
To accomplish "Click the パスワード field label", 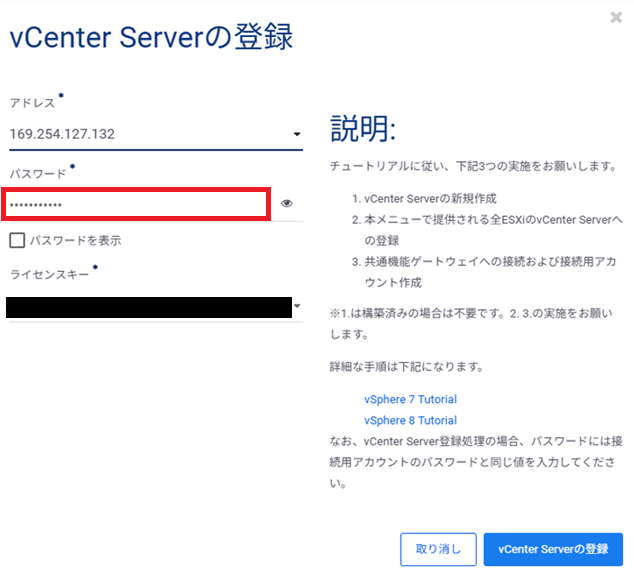I will click(38, 173).
